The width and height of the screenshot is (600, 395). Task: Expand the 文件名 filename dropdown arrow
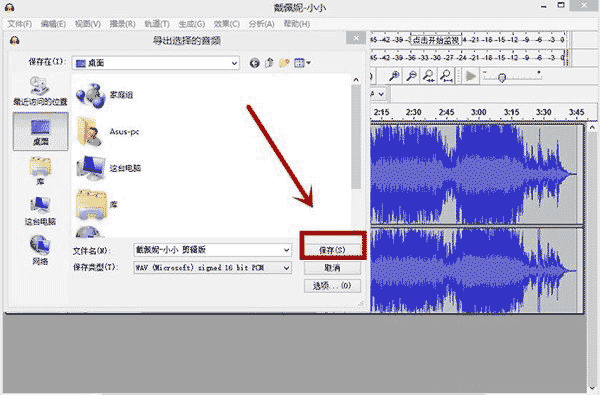[286, 250]
